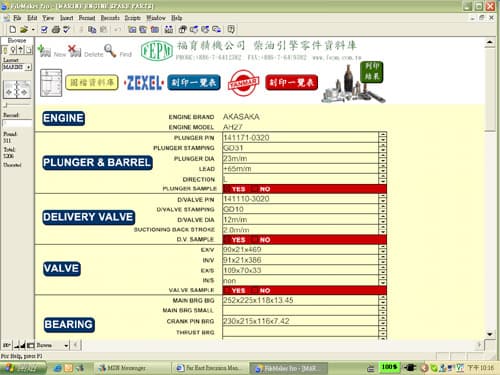The height and width of the screenshot is (375, 500).
Task: Click the Print icon in the toolbar
Action: (x=56, y=30)
